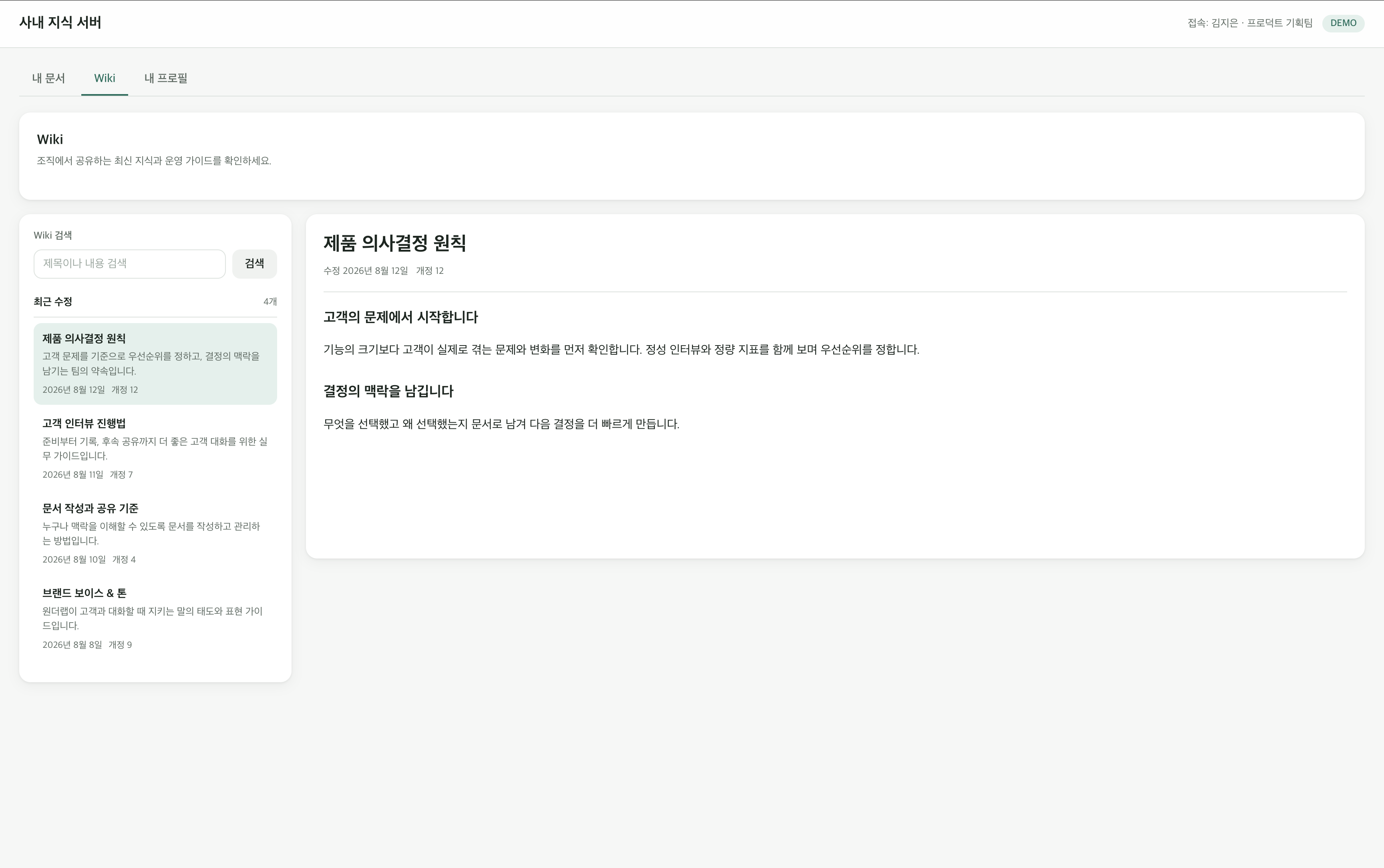This screenshot has height=868, width=1384.
Task: Open the 고객 인터뷰 진행법 article
Action: coord(155,448)
